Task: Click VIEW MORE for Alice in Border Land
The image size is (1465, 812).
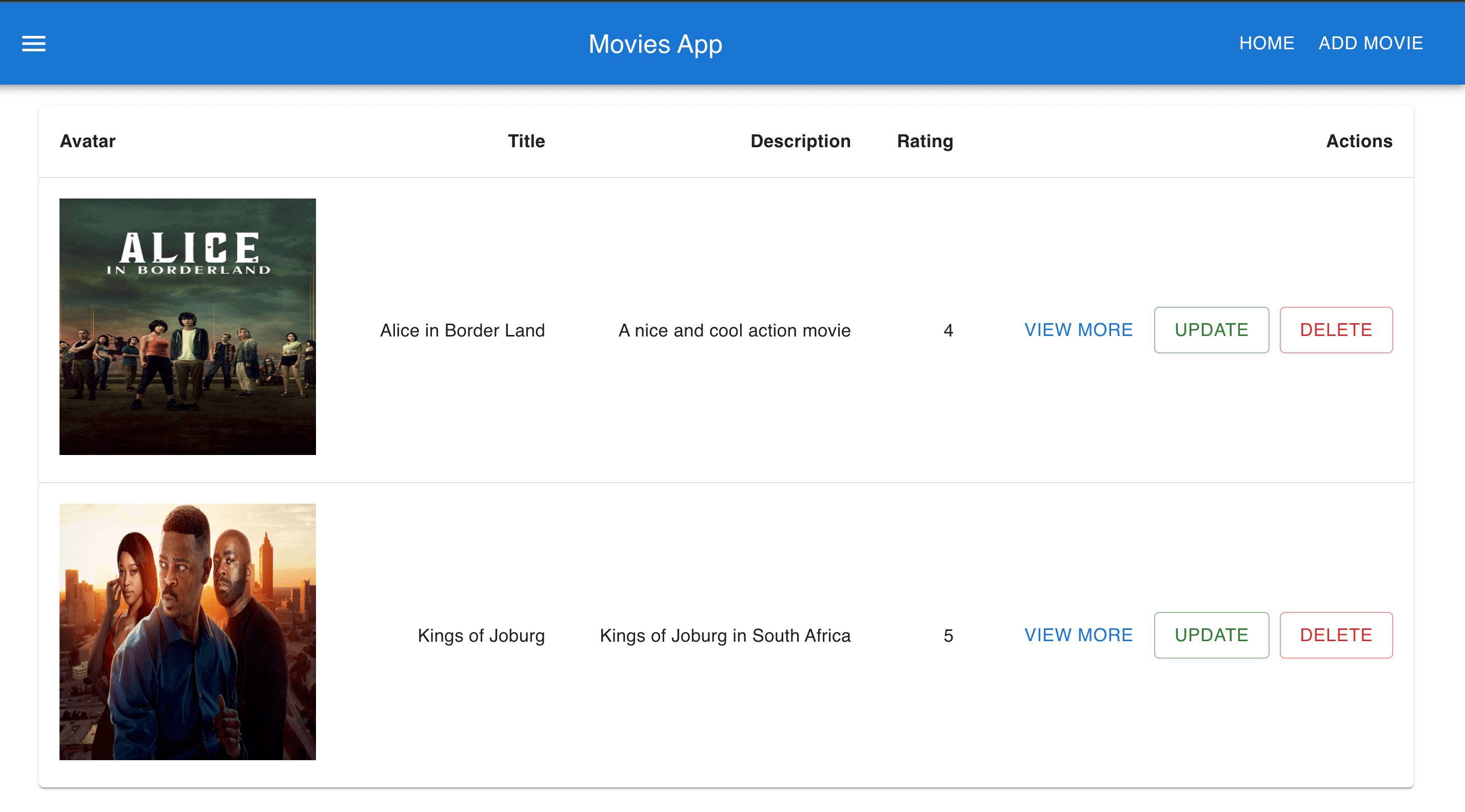Action: tap(1078, 330)
